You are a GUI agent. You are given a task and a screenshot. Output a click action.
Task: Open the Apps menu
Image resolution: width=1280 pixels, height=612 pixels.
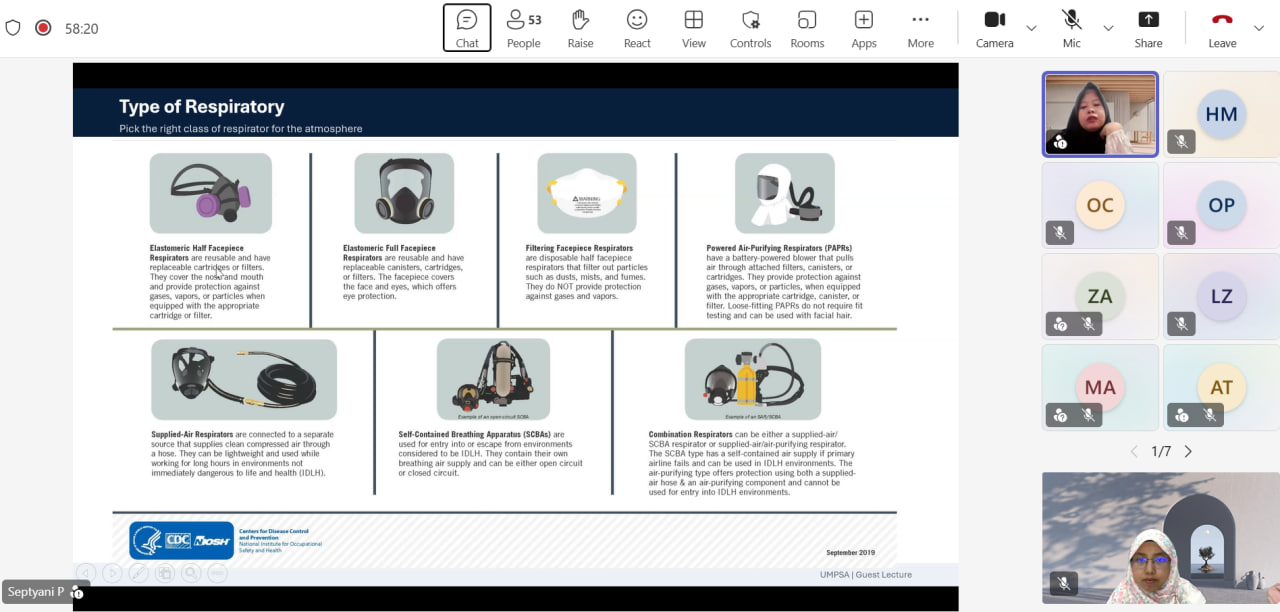[864, 28]
